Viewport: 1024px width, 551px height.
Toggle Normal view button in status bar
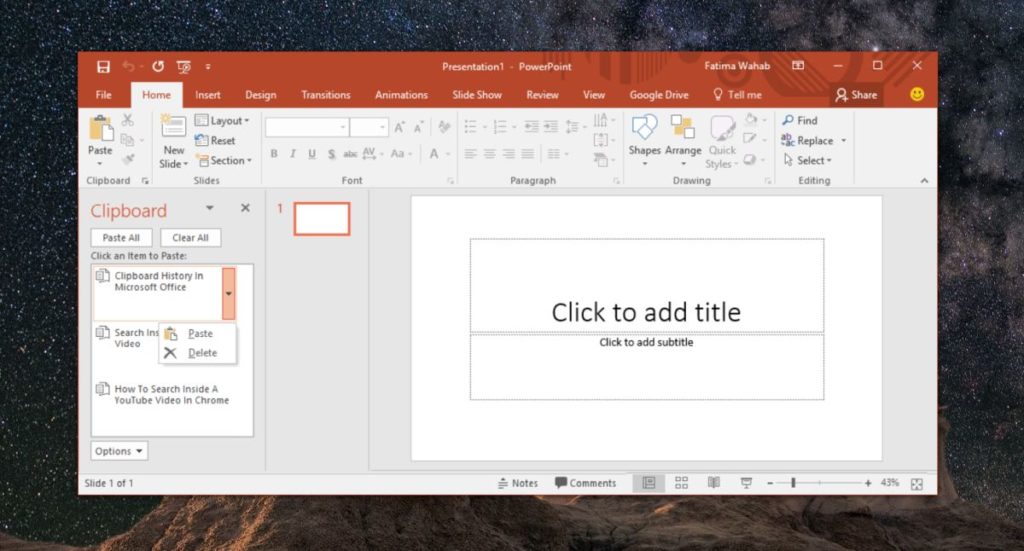click(x=648, y=483)
